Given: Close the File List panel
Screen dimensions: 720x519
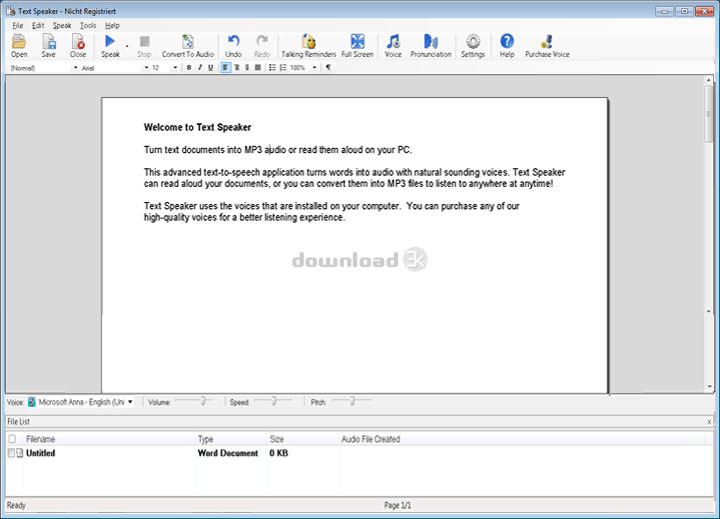Looking at the screenshot, I should coord(709,422).
